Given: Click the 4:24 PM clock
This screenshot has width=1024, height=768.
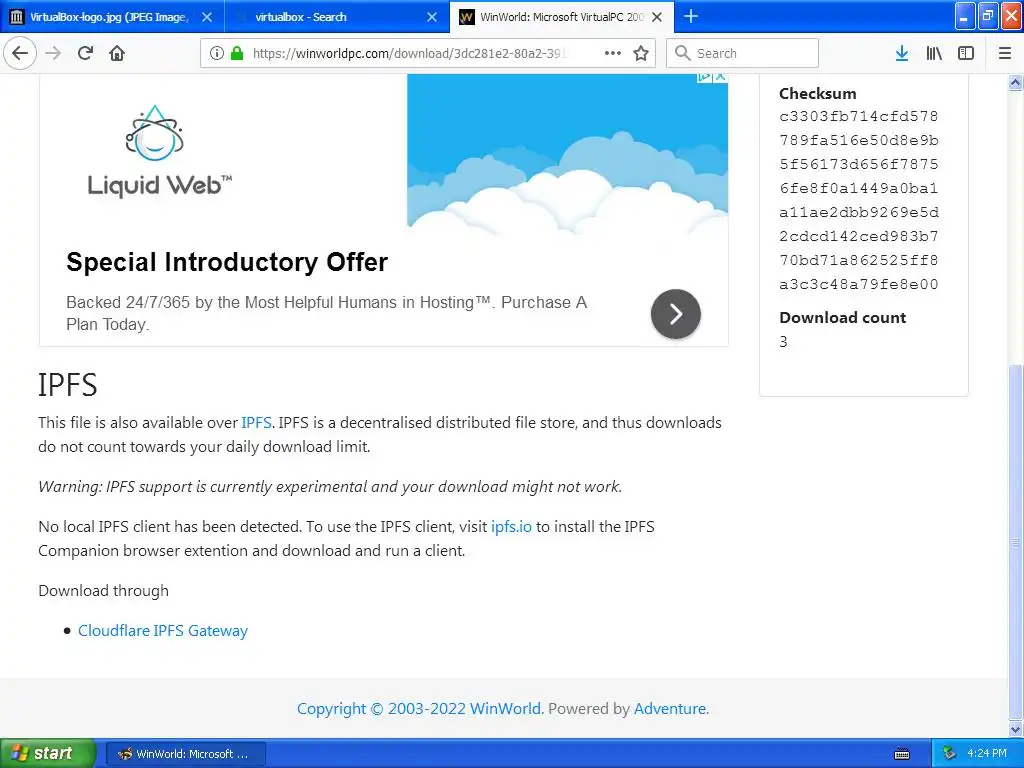Looking at the screenshot, I should click(x=987, y=754).
